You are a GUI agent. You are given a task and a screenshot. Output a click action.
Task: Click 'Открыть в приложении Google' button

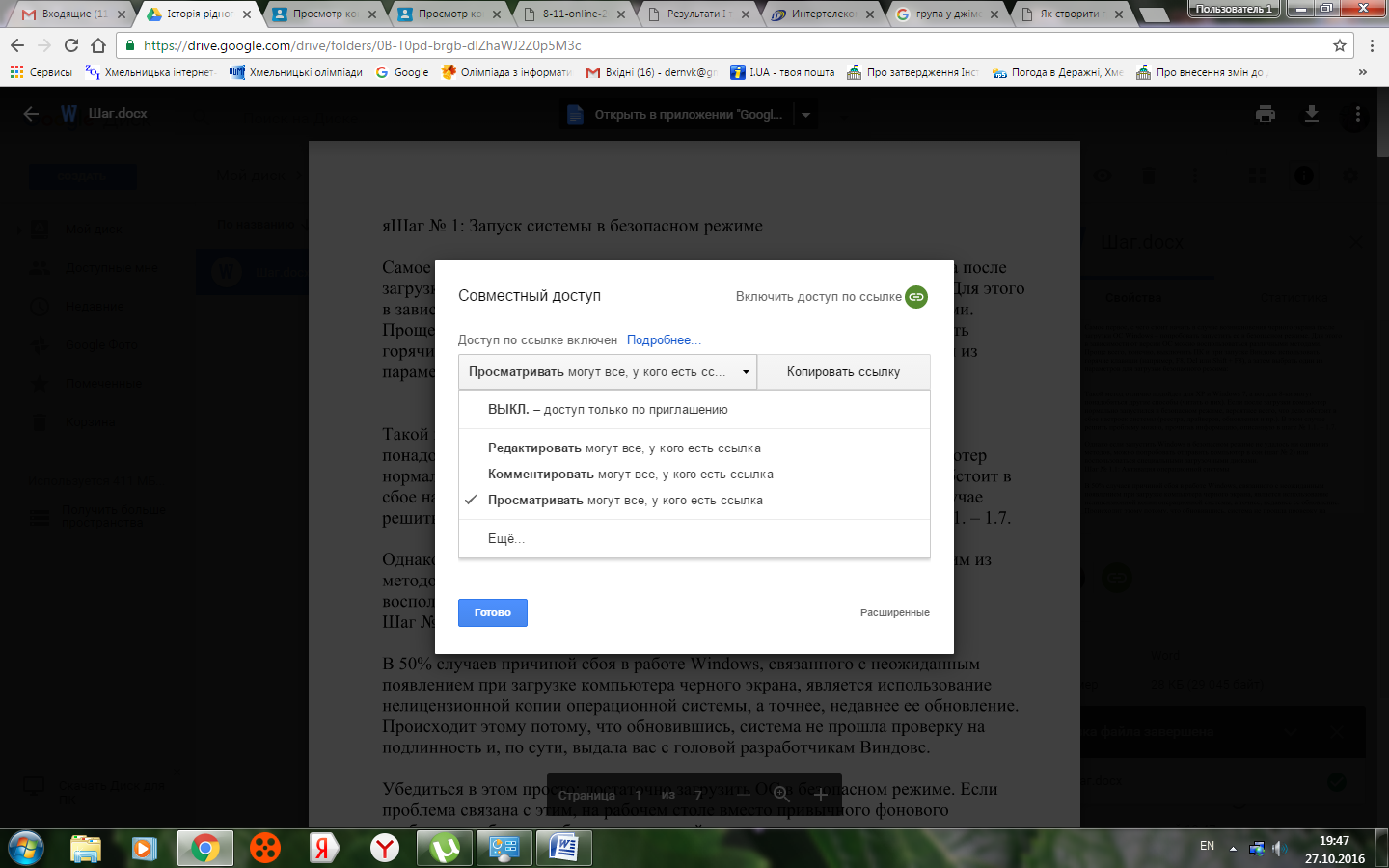(675, 115)
